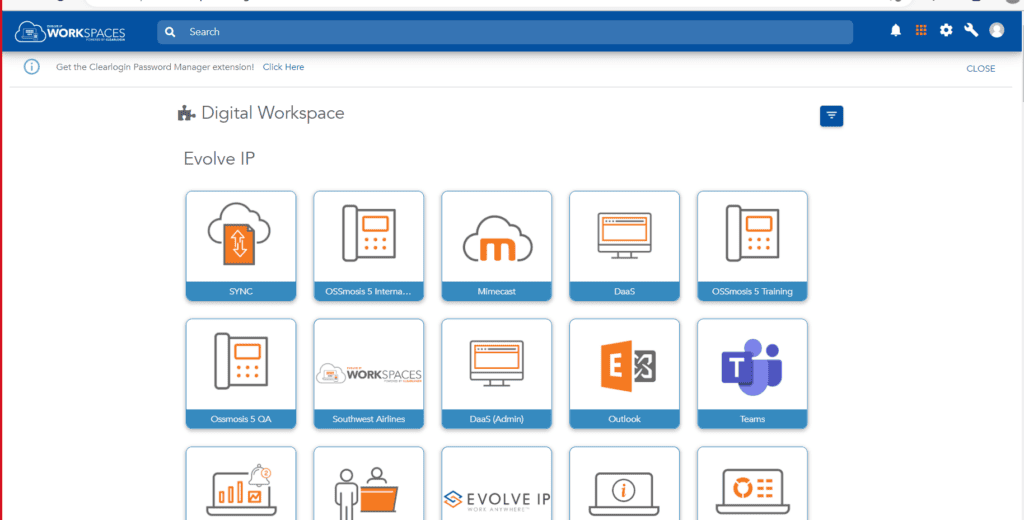Open the laptop chart with bell tile
1024x520 pixels.
241,483
